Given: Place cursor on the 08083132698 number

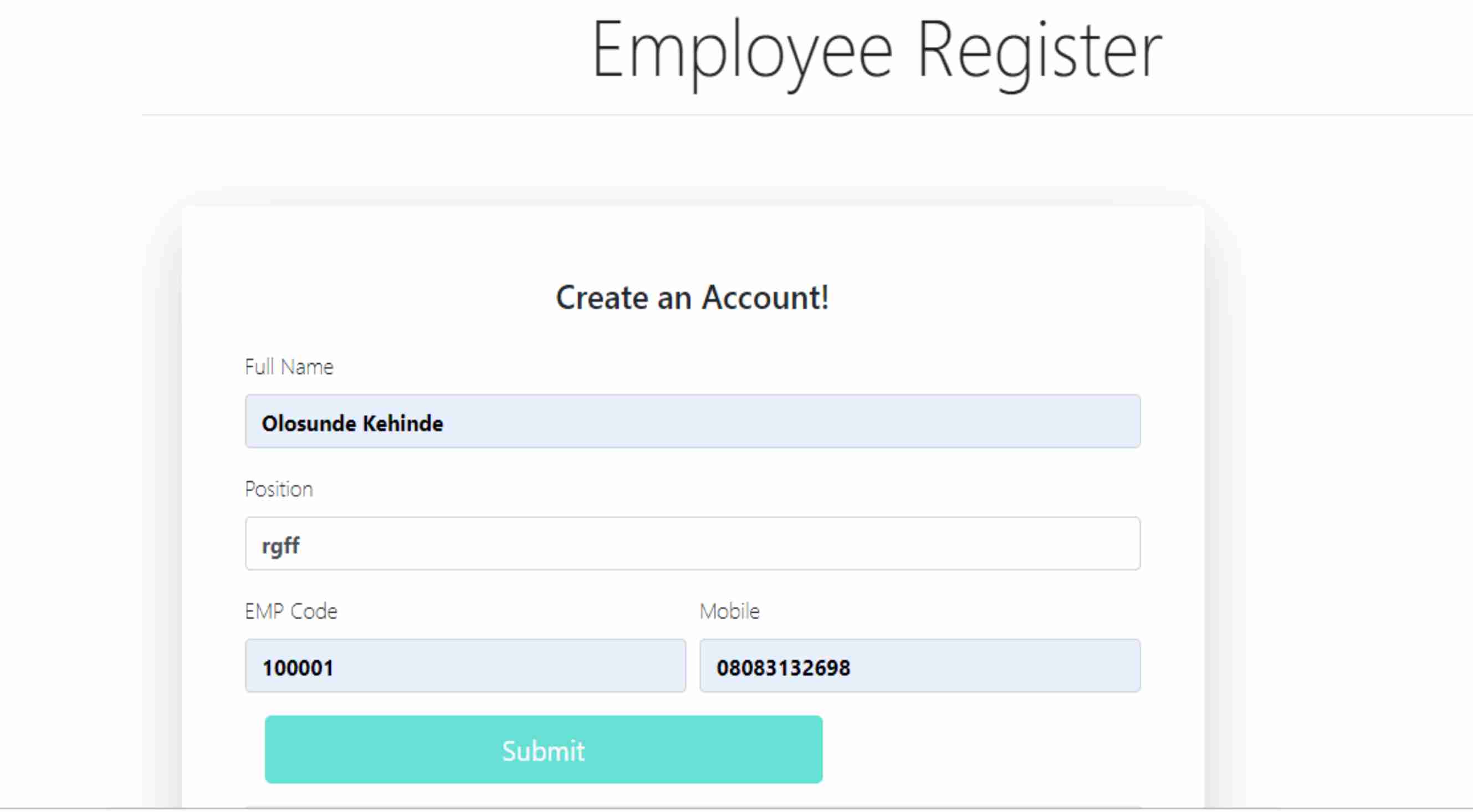Looking at the screenshot, I should coord(784,667).
